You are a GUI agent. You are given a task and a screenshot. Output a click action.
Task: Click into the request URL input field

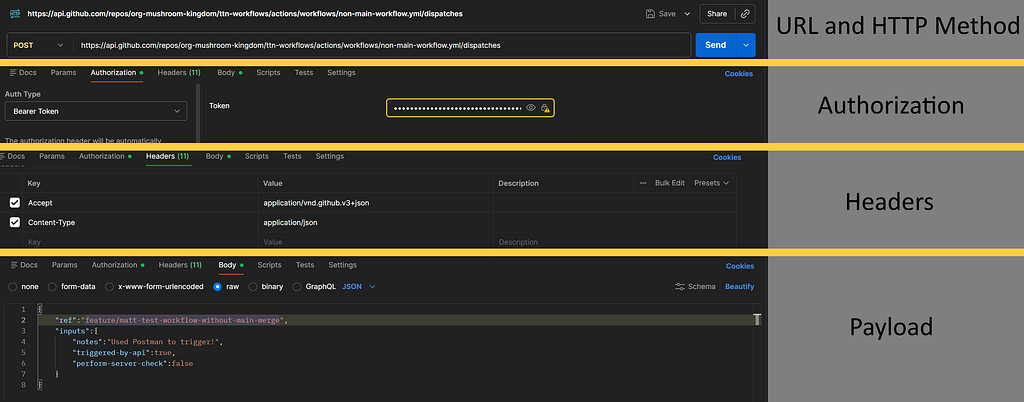tap(381, 45)
